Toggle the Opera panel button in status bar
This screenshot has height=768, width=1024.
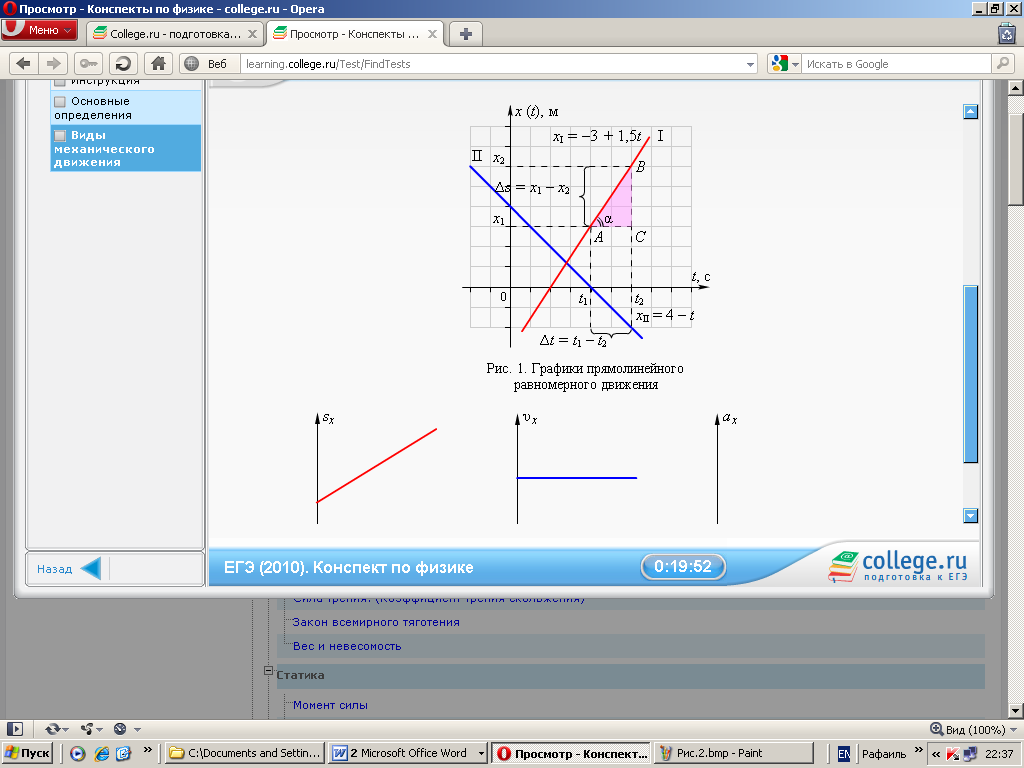14,729
